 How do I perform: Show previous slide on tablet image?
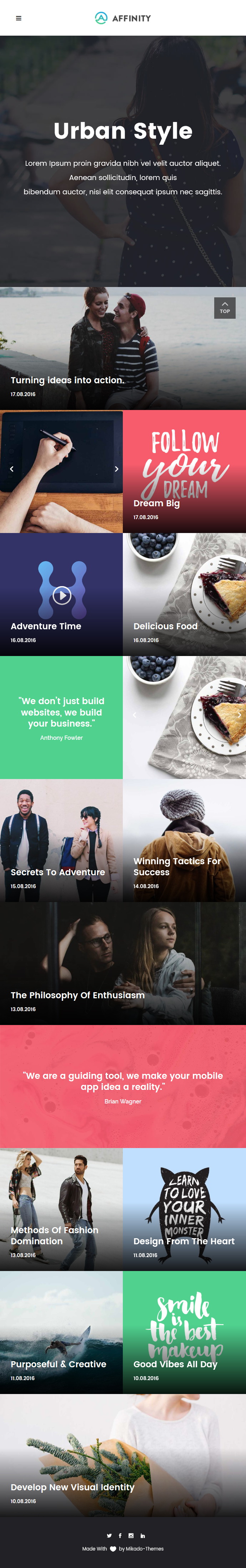[11, 469]
